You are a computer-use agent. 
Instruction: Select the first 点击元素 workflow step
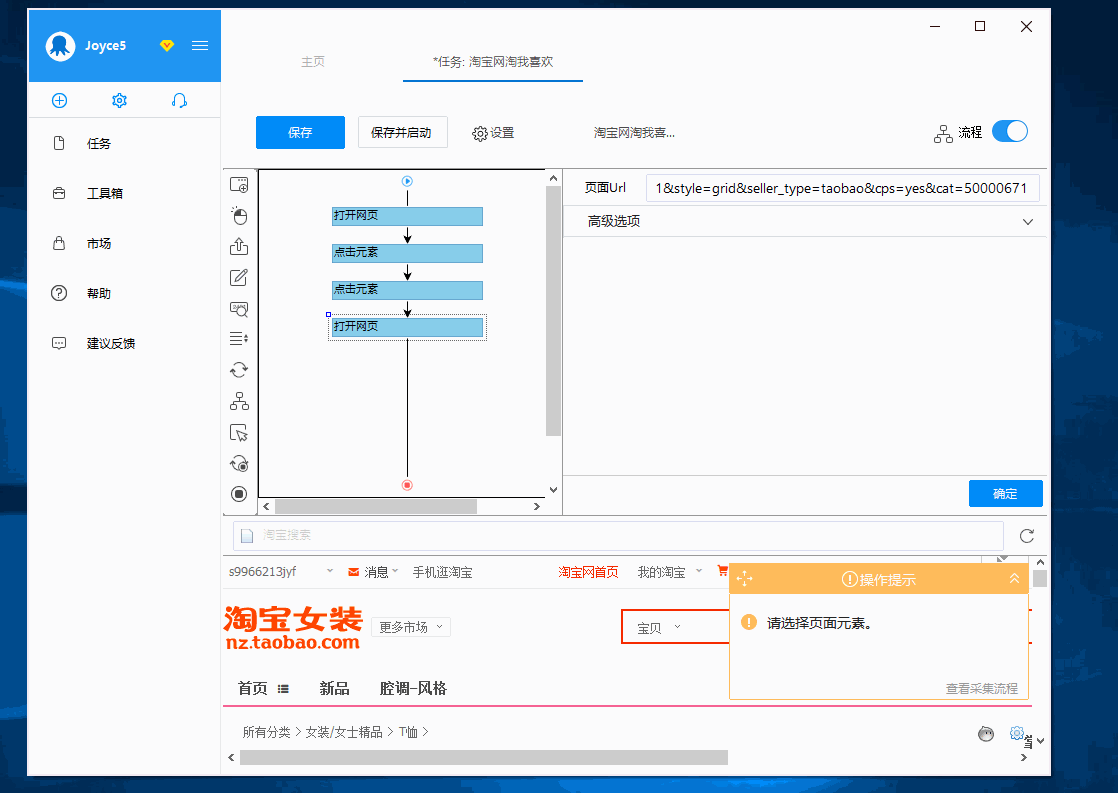[x=407, y=253]
